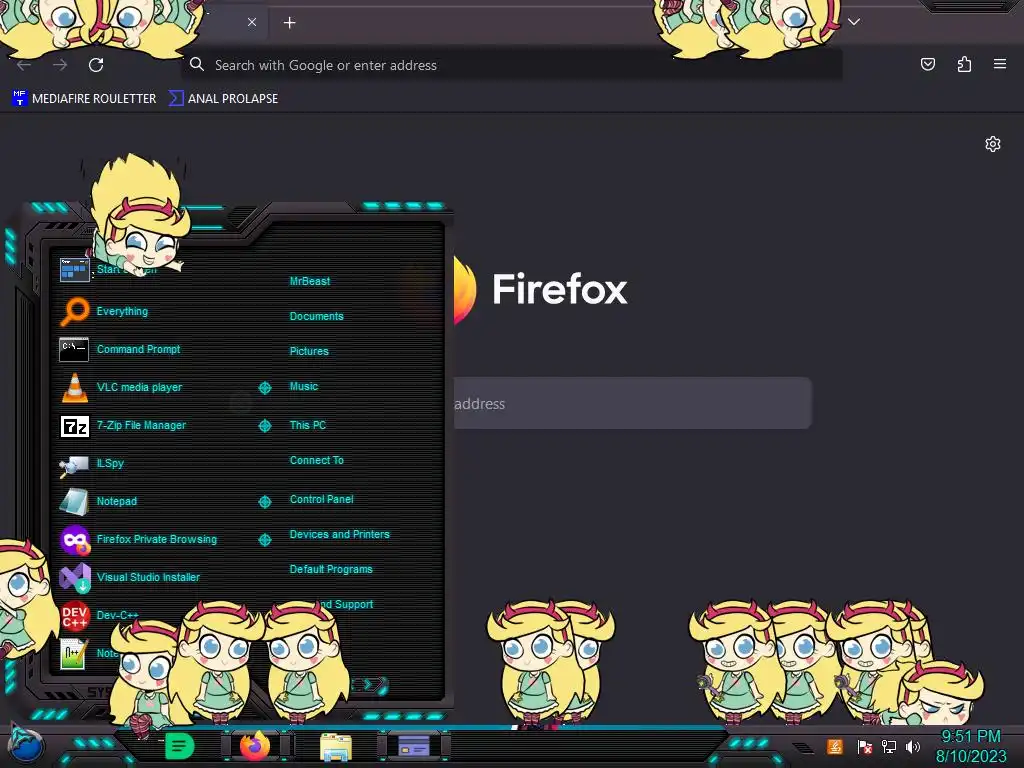Expand the list all tabs chevron
The height and width of the screenshot is (768, 1024).
[854, 22]
